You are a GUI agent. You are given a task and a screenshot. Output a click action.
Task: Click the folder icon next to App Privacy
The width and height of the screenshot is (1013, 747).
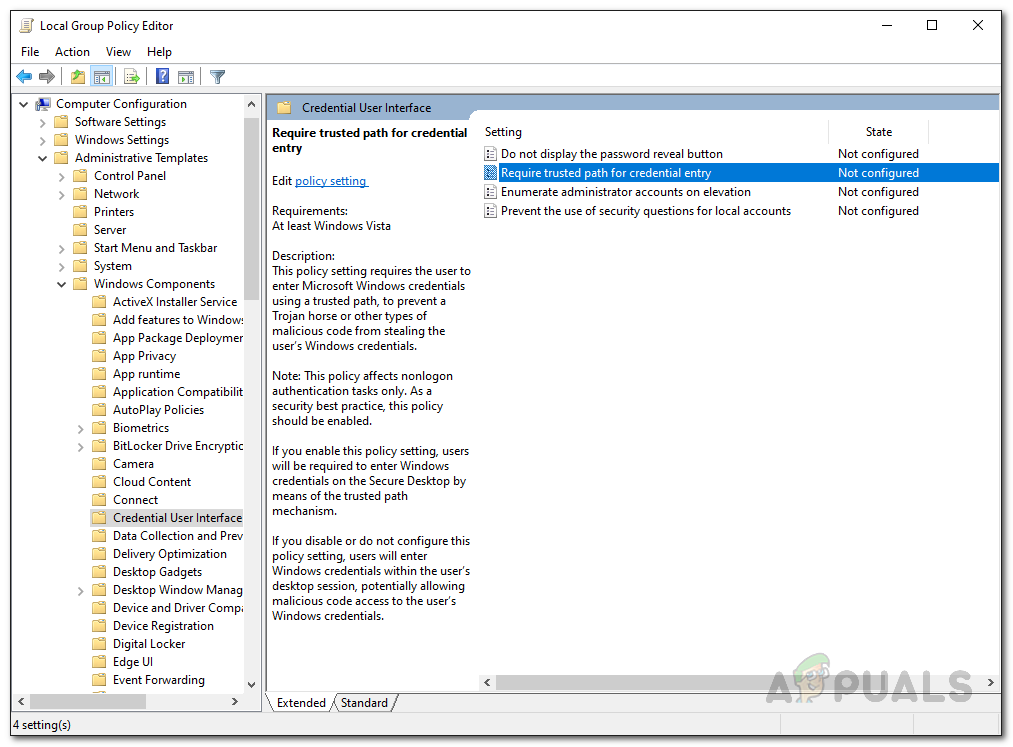click(x=99, y=356)
